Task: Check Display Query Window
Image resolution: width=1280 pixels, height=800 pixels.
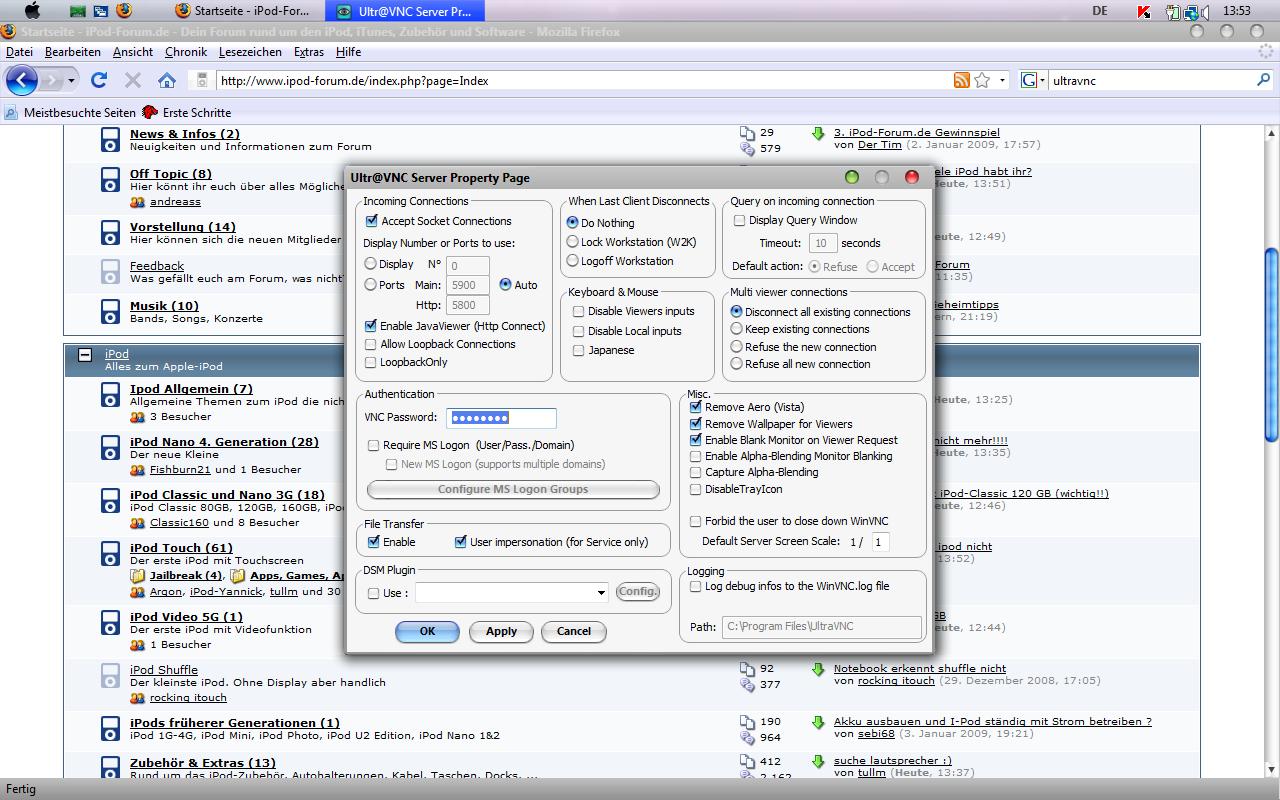Action: point(740,220)
